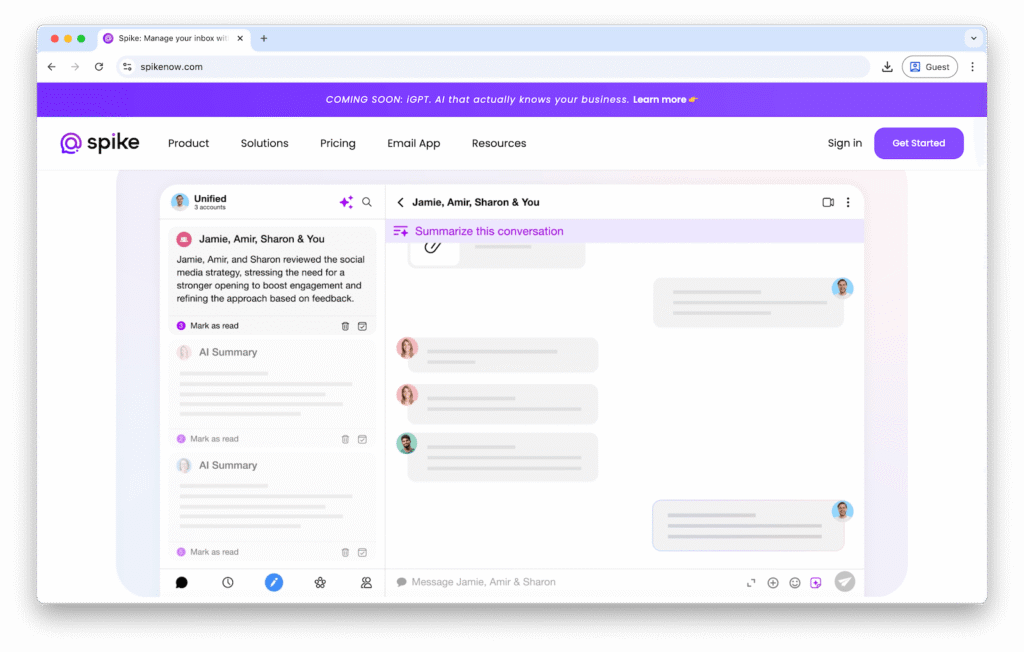Screen dimensions: 1024x652
Task: Open the three-dot conversation options menu
Action: pos(848,202)
